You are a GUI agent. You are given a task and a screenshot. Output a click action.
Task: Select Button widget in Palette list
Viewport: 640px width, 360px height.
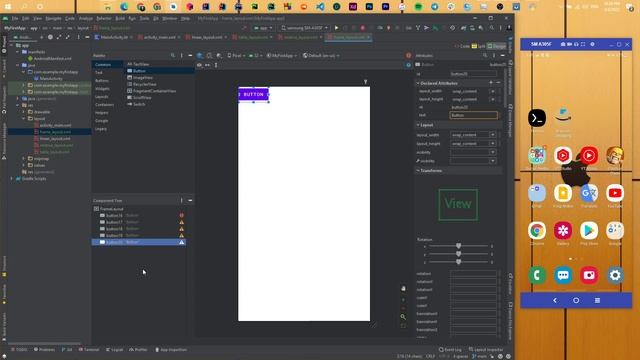[160, 71]
